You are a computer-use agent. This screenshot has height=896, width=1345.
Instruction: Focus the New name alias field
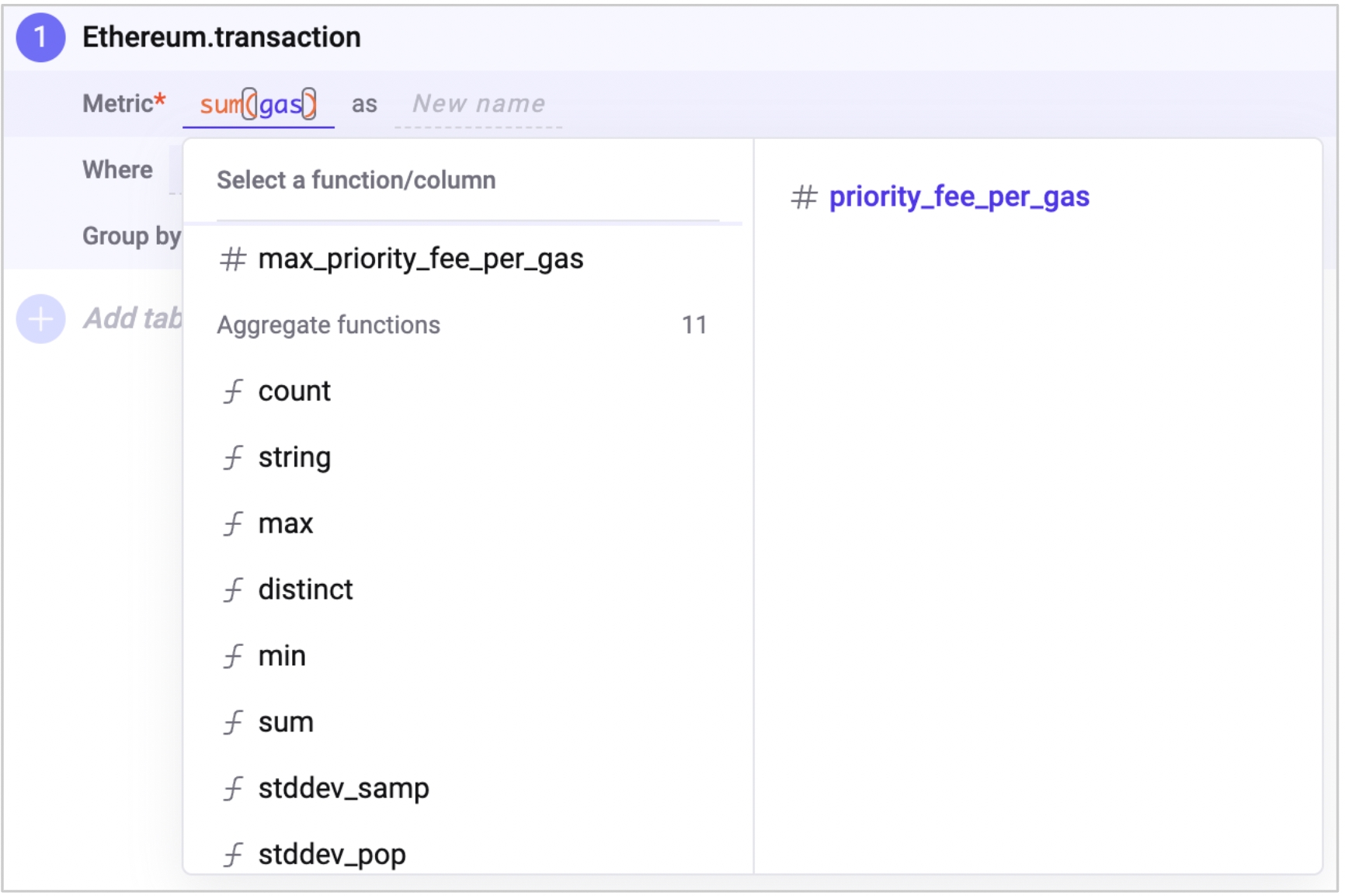[x=478, y=104]
